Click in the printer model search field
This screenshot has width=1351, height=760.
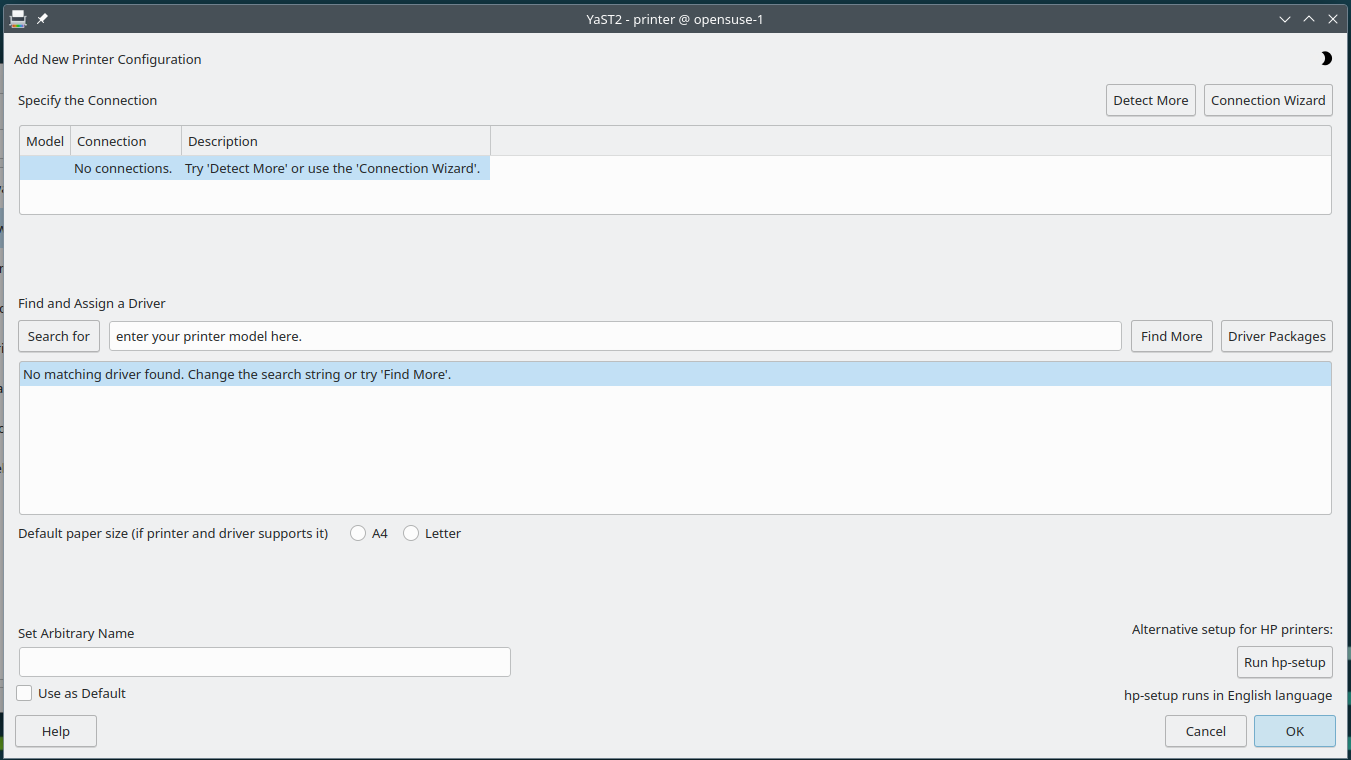[x=615, y=336]
